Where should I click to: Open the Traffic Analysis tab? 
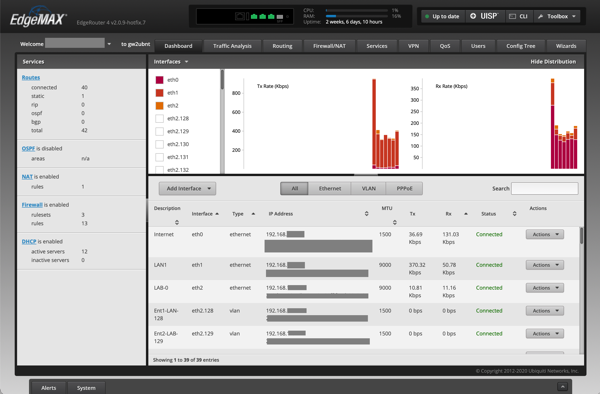(x=232, y=46)
